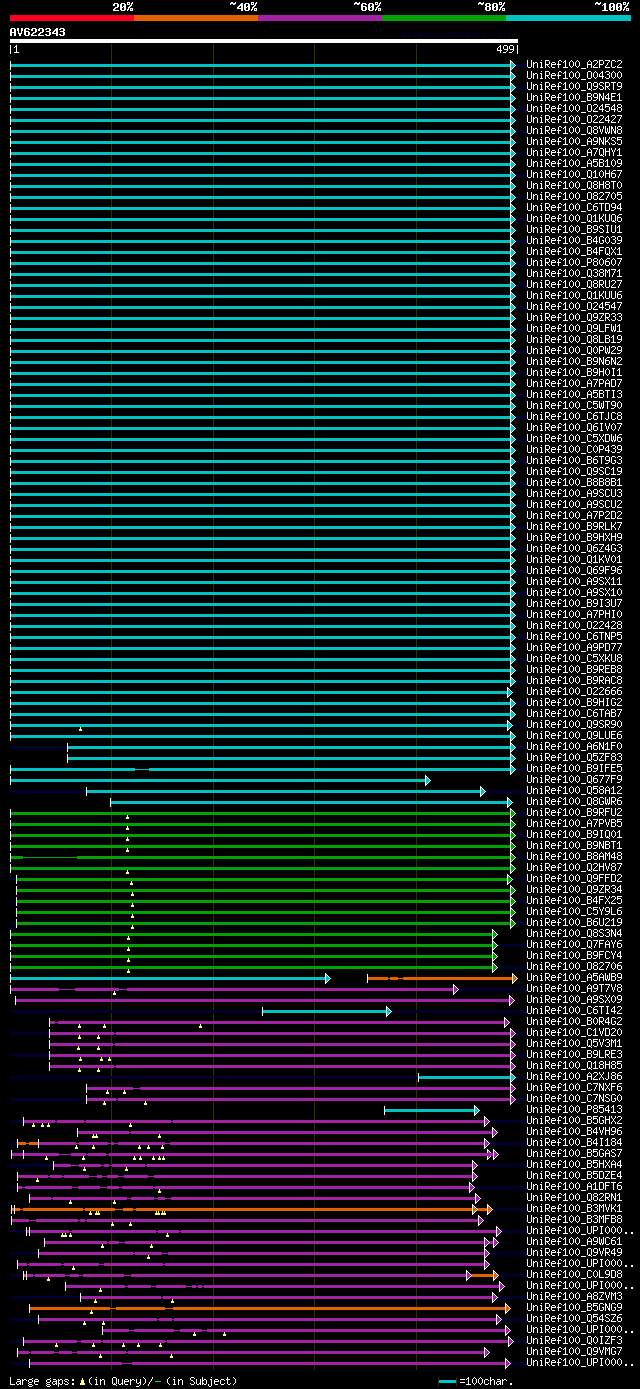Click the orange ~40% identity legend segment

pos(196,17)
